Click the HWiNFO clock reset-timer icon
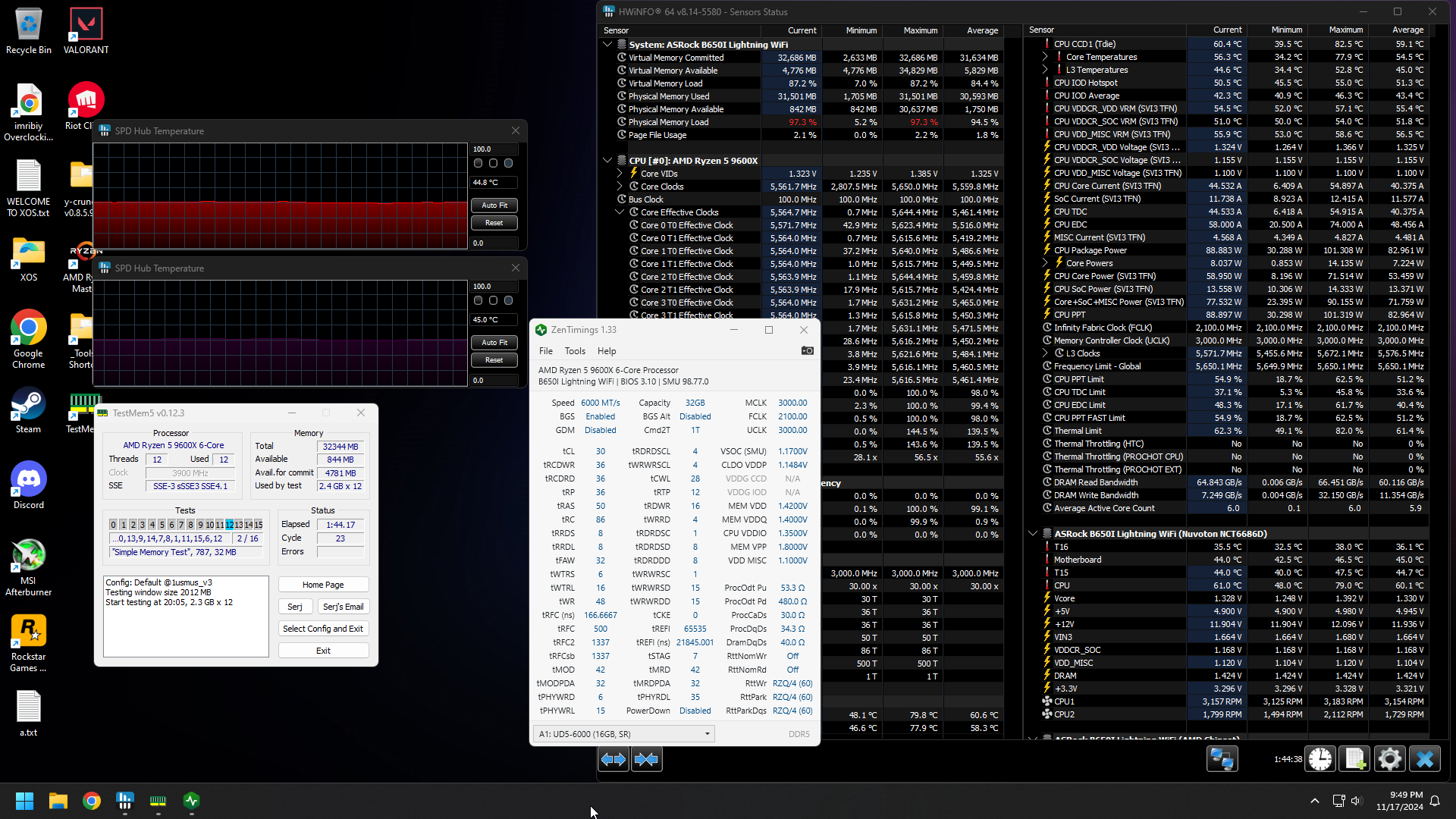This screenshot has height=819, width=1456. (x=1320, y=759)
